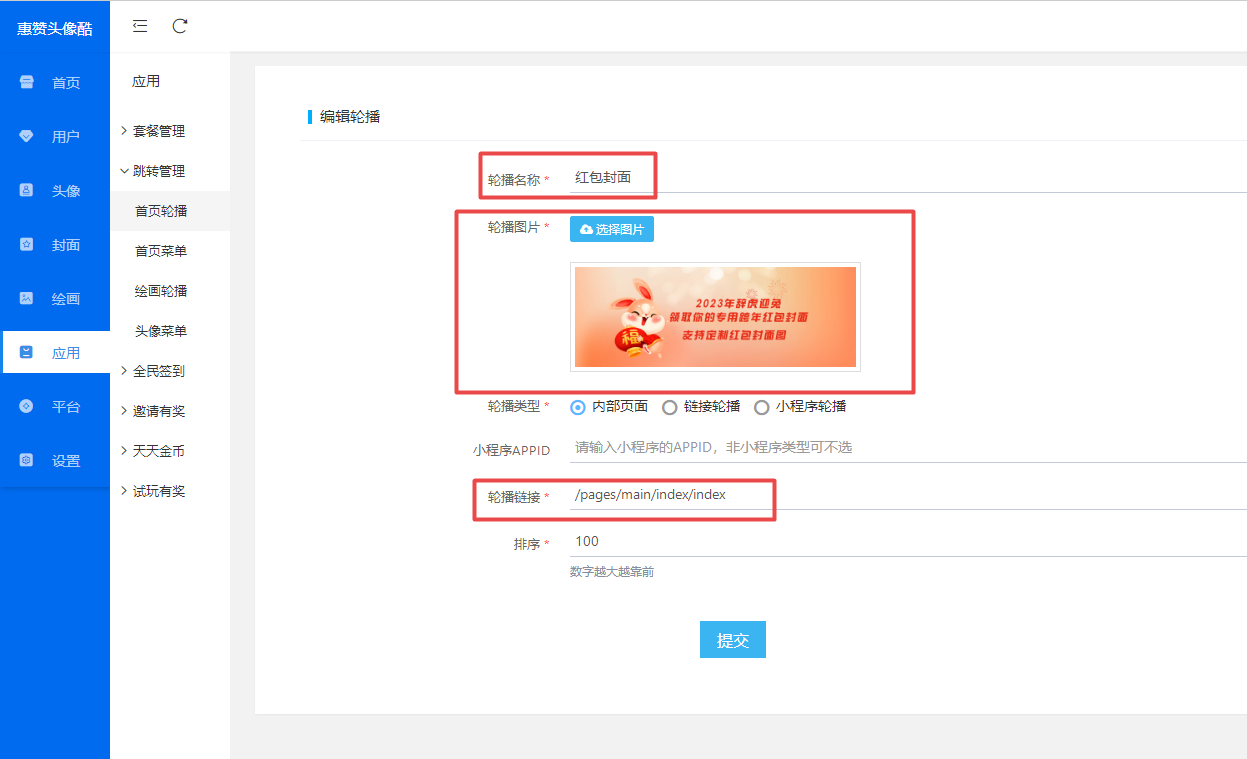Click the 选择图片 upload button
The height and width of the screenshot is (759, 1247).
tap(612, 229)
